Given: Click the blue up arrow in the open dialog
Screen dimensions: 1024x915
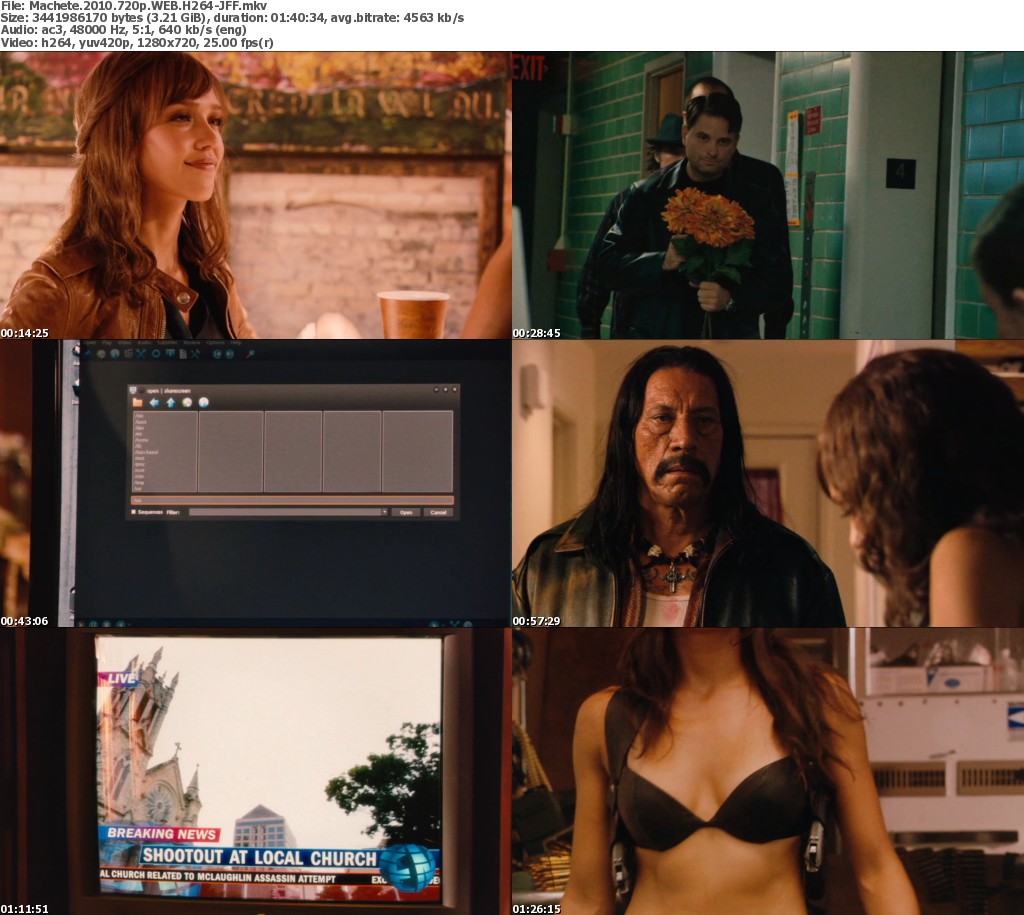Looking at the screenshot, I should tap(170, 402).
